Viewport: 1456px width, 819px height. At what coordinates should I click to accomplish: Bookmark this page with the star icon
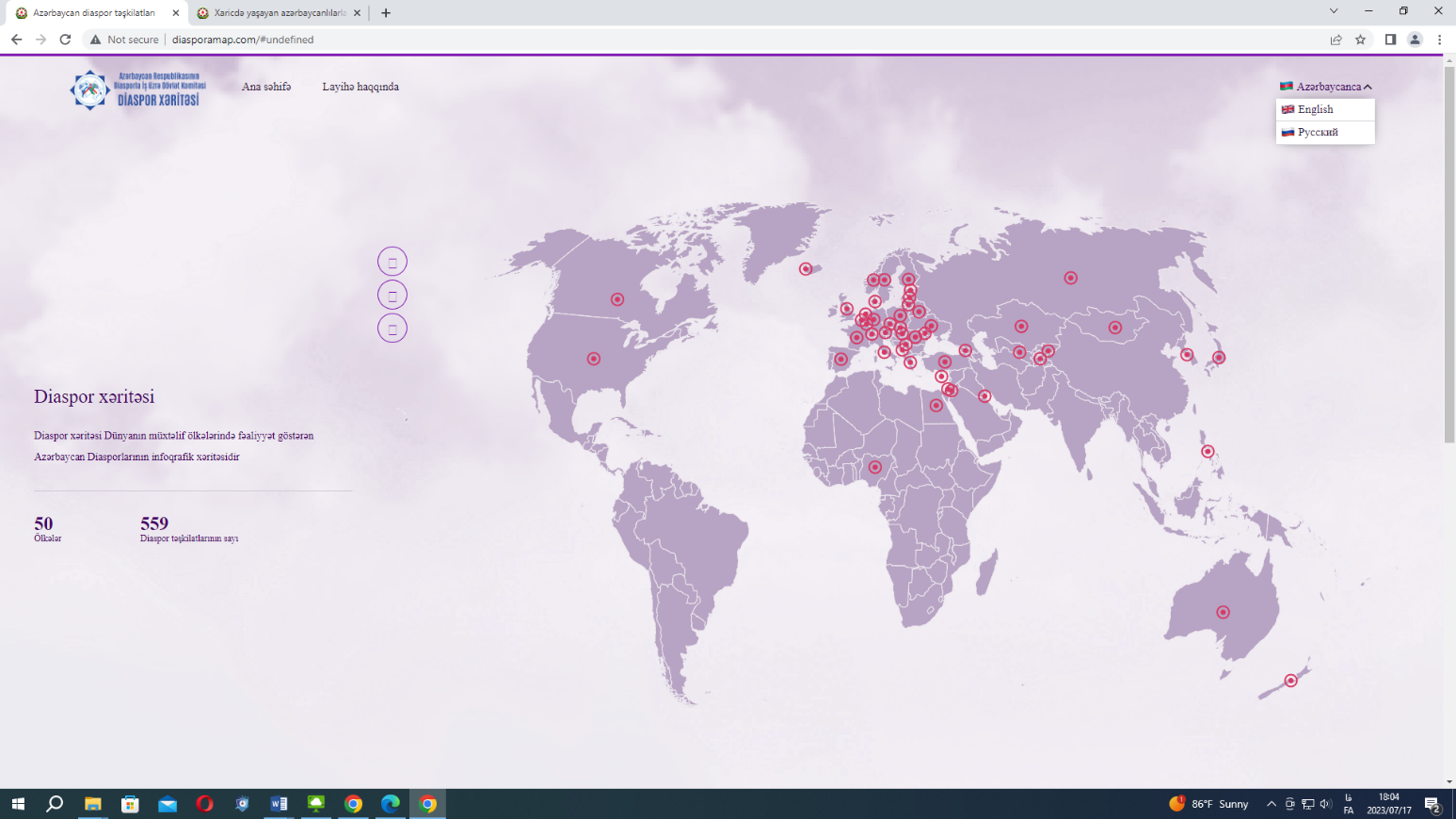tap(1360, 40)
